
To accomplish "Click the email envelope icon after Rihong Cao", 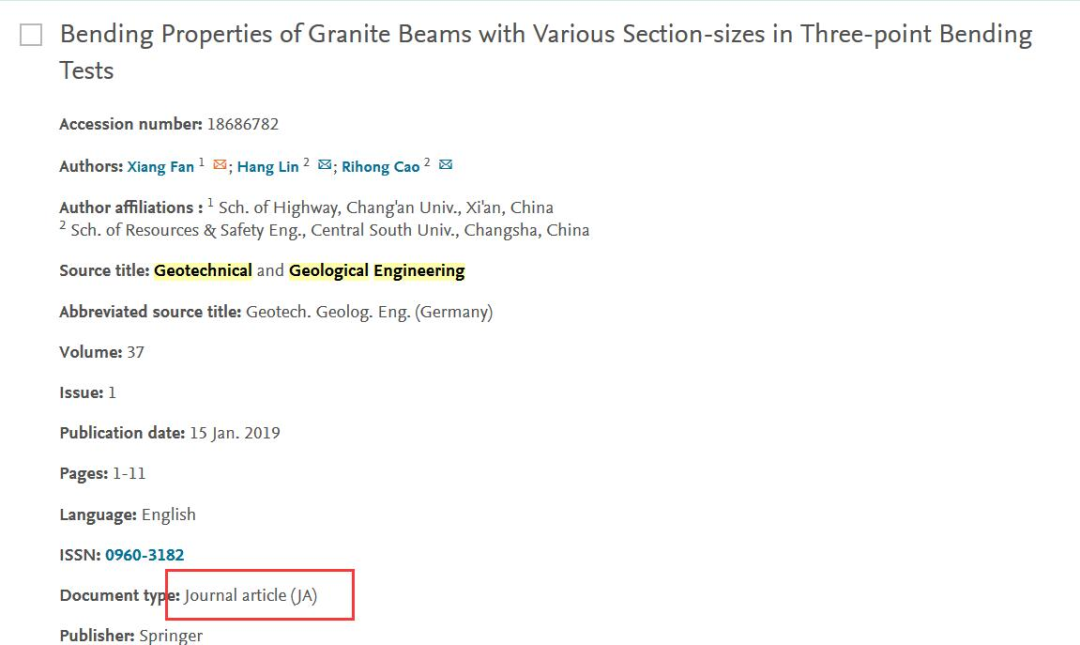I will point(446,165).
